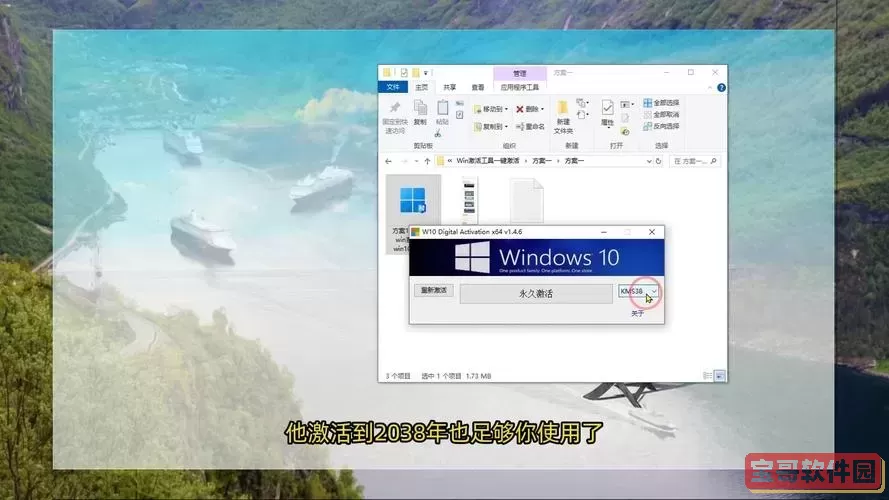Screen dimensions: 889x500
Task: Click the Copy path icon in clipboard group
Action: point(460,104)
